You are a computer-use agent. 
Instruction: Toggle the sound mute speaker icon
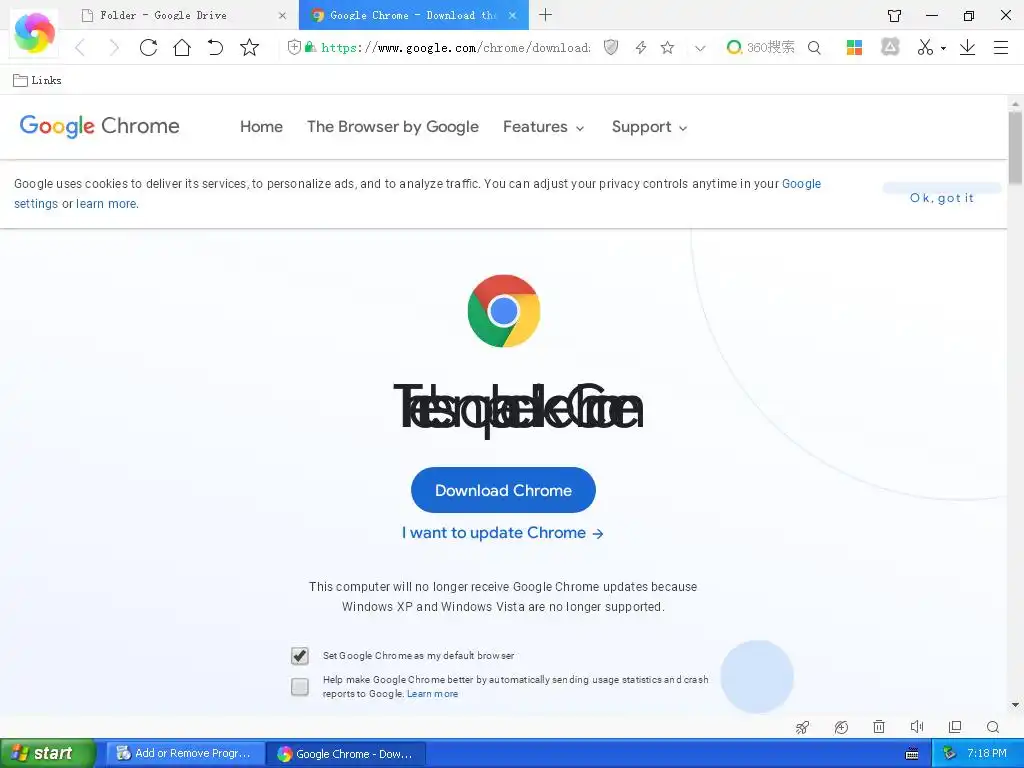pos(917,726)
